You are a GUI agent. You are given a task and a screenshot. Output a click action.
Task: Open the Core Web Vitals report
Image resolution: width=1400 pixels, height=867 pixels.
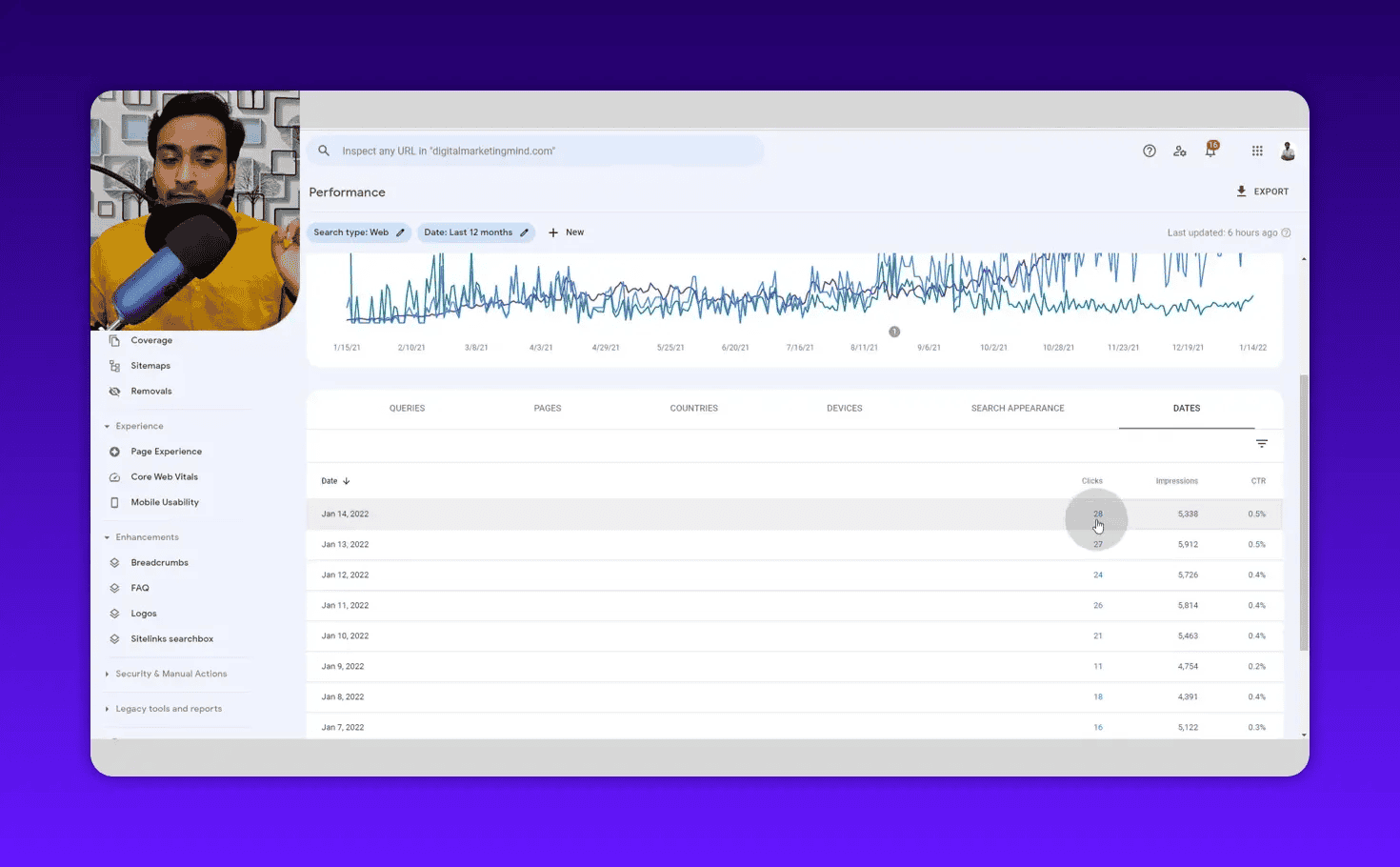[x=164, y=476]
